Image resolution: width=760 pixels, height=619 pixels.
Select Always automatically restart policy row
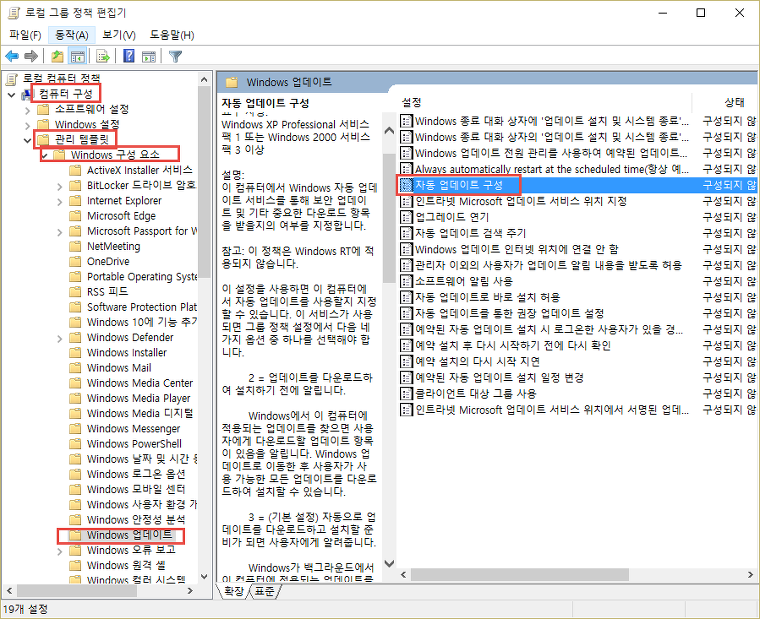coord(552,169)
